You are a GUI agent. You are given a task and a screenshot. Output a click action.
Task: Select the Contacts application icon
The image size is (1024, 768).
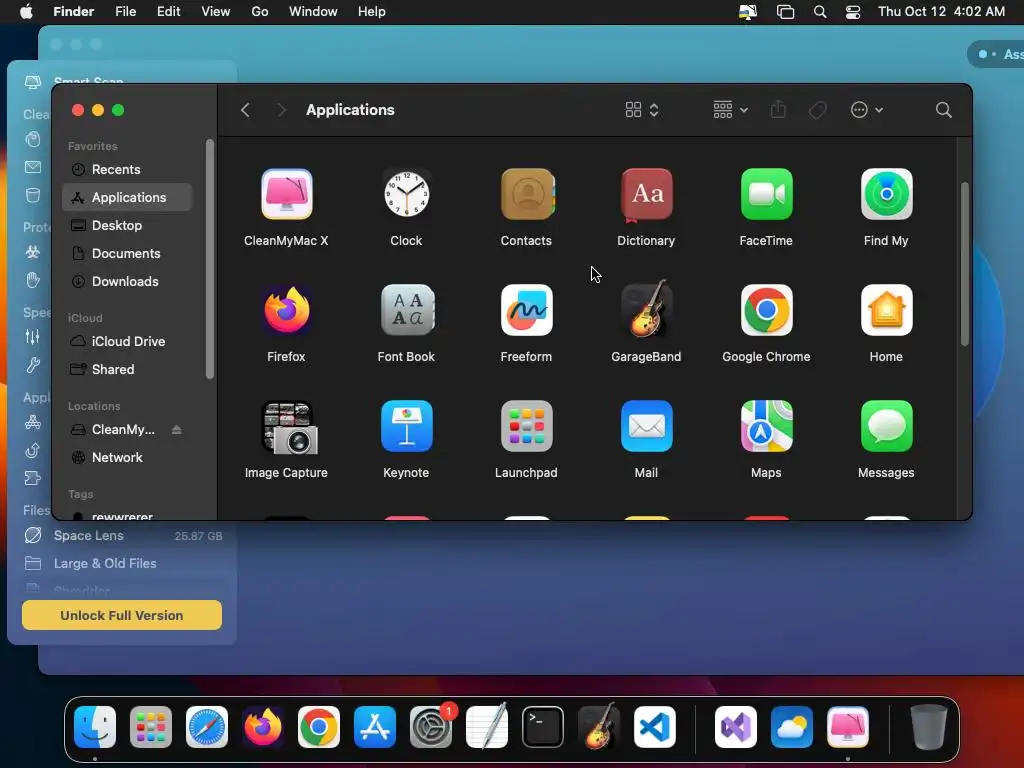pos(527,194)
